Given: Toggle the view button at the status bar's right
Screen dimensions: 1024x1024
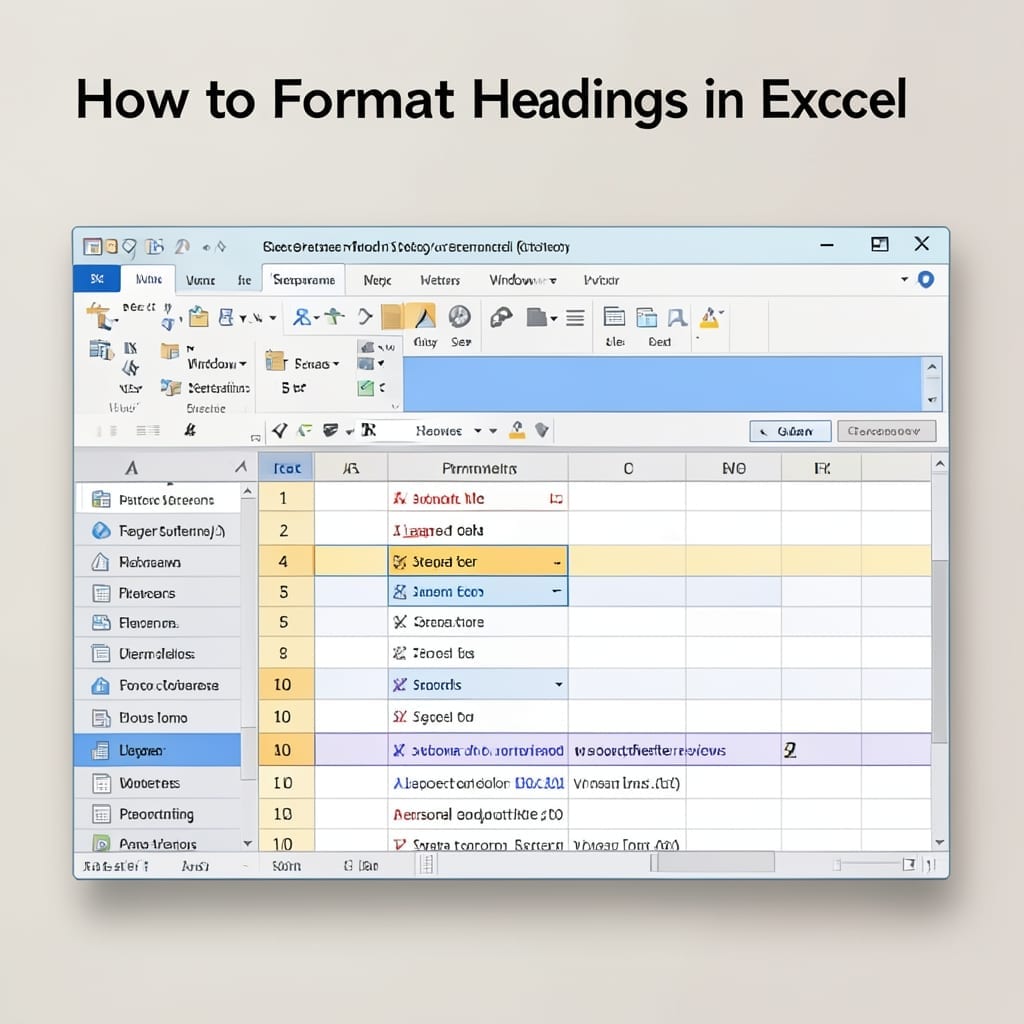Looking at the screenshot, I should click(x=908, y=865).
